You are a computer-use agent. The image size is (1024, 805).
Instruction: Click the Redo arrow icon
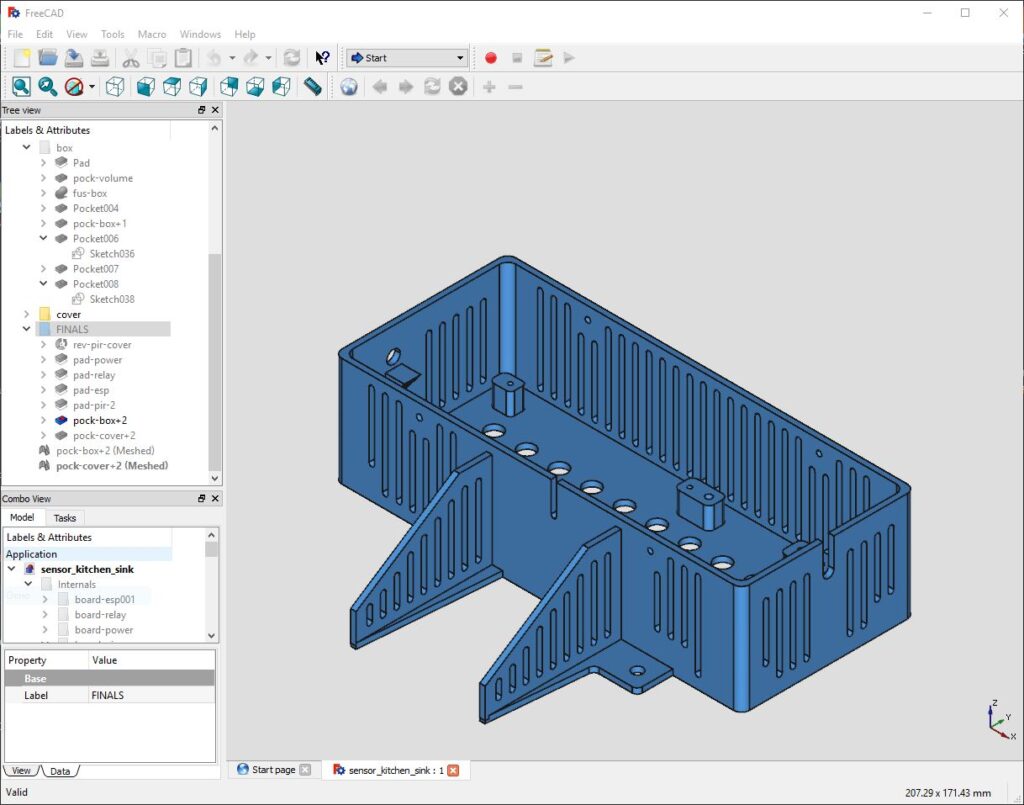click(251, 58)
